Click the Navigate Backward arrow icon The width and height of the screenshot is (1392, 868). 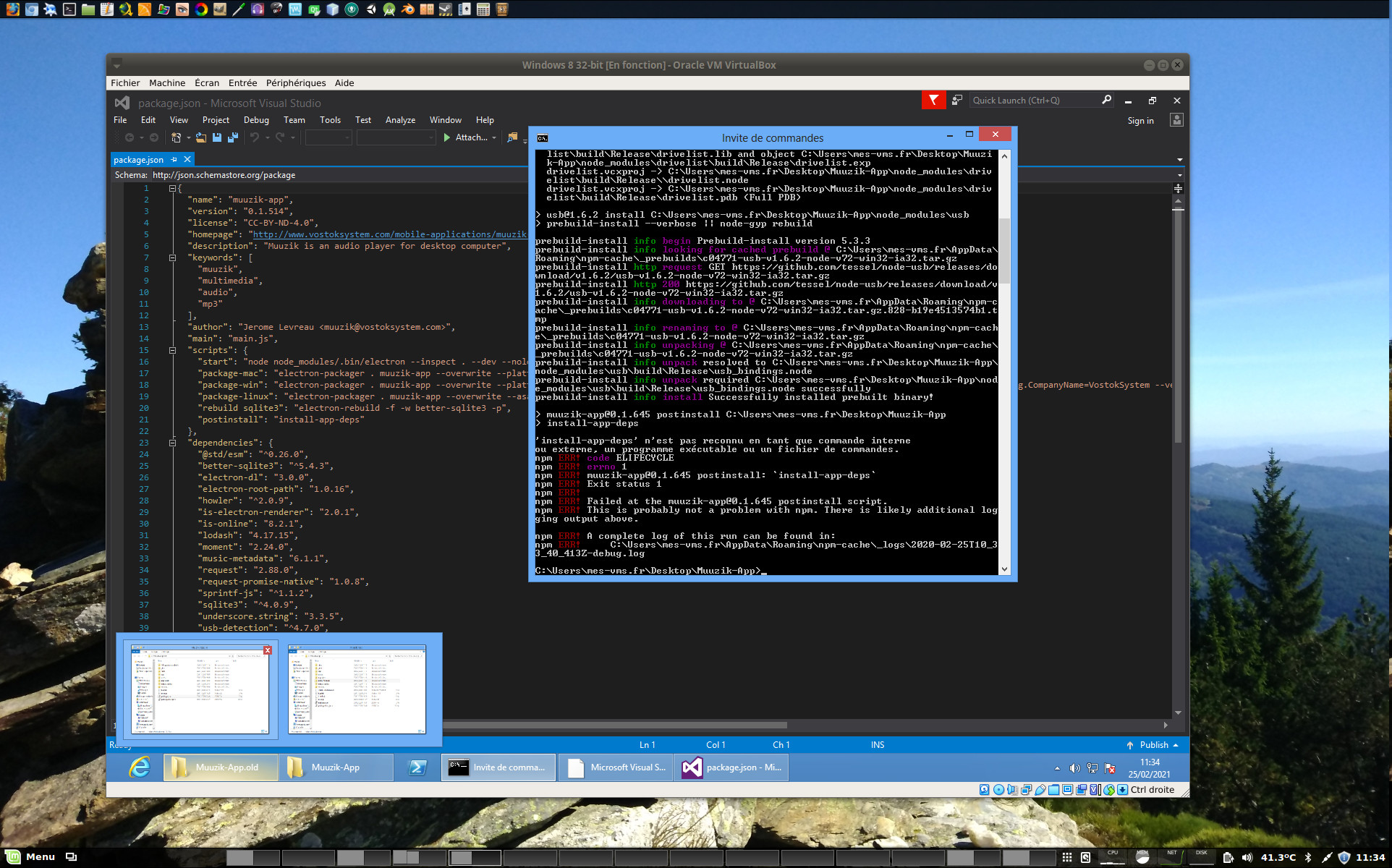(x=130, y=137)
